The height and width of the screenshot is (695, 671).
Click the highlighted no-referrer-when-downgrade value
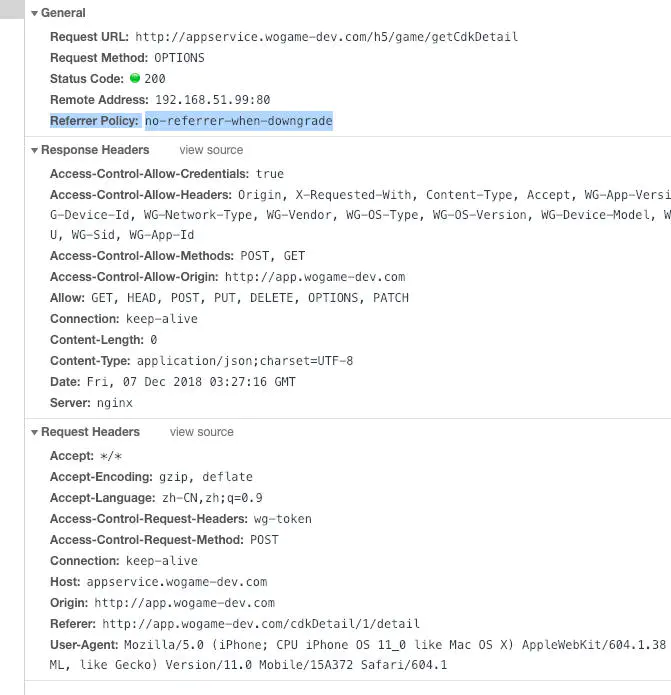coord(238,121)
